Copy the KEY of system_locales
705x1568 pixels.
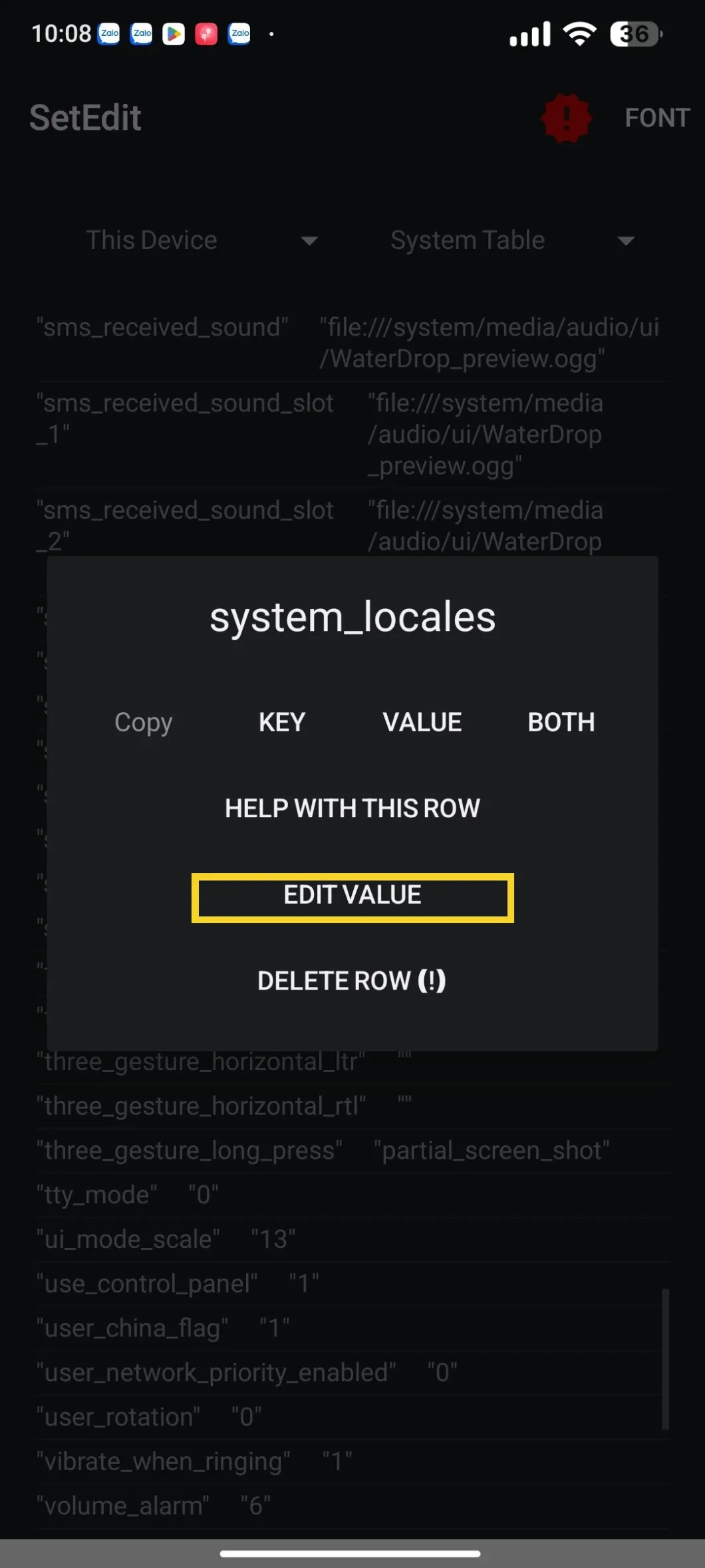pyautogui.click(x=282, y=722)
